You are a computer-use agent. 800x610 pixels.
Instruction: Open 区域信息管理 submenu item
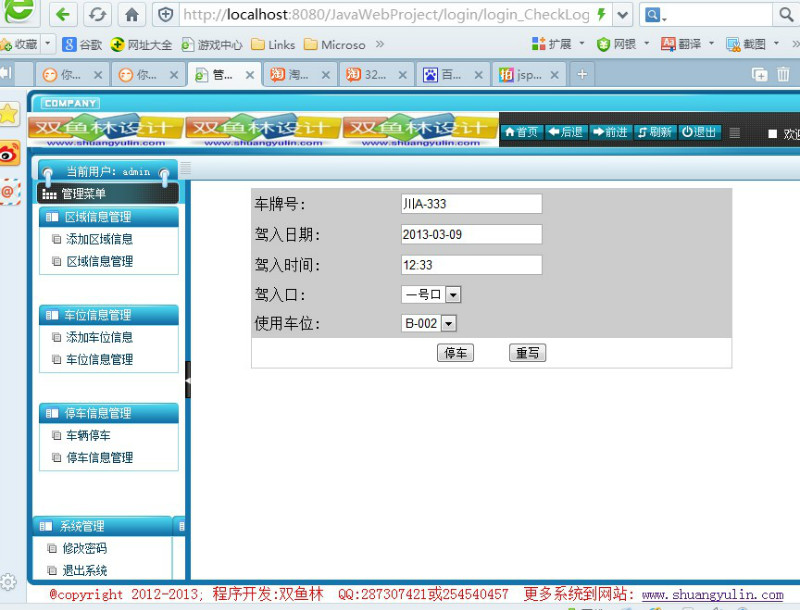[99, 261]
